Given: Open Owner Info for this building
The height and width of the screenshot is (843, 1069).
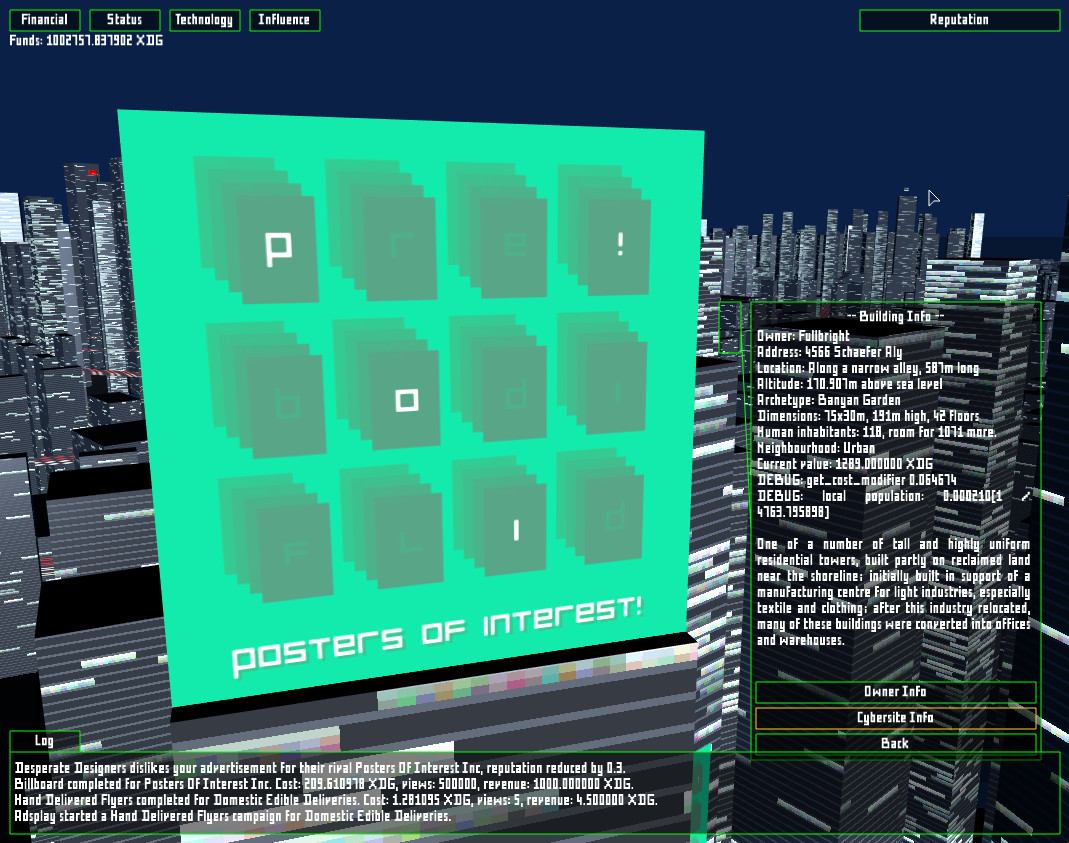Looking at the screenshot, I should pos(895,691).
